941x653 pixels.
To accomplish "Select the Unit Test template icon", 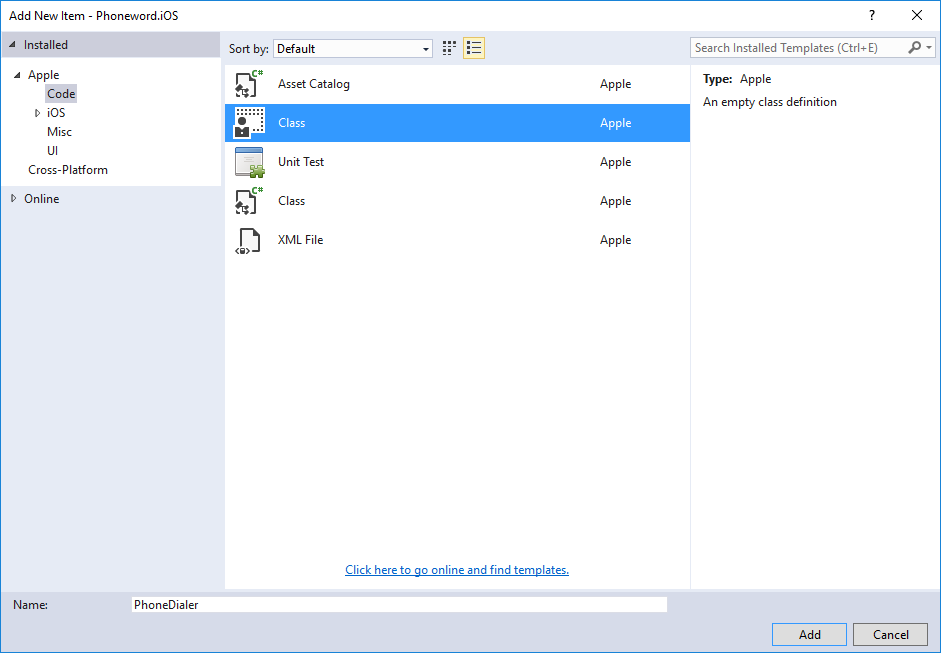I will (249, 162).
